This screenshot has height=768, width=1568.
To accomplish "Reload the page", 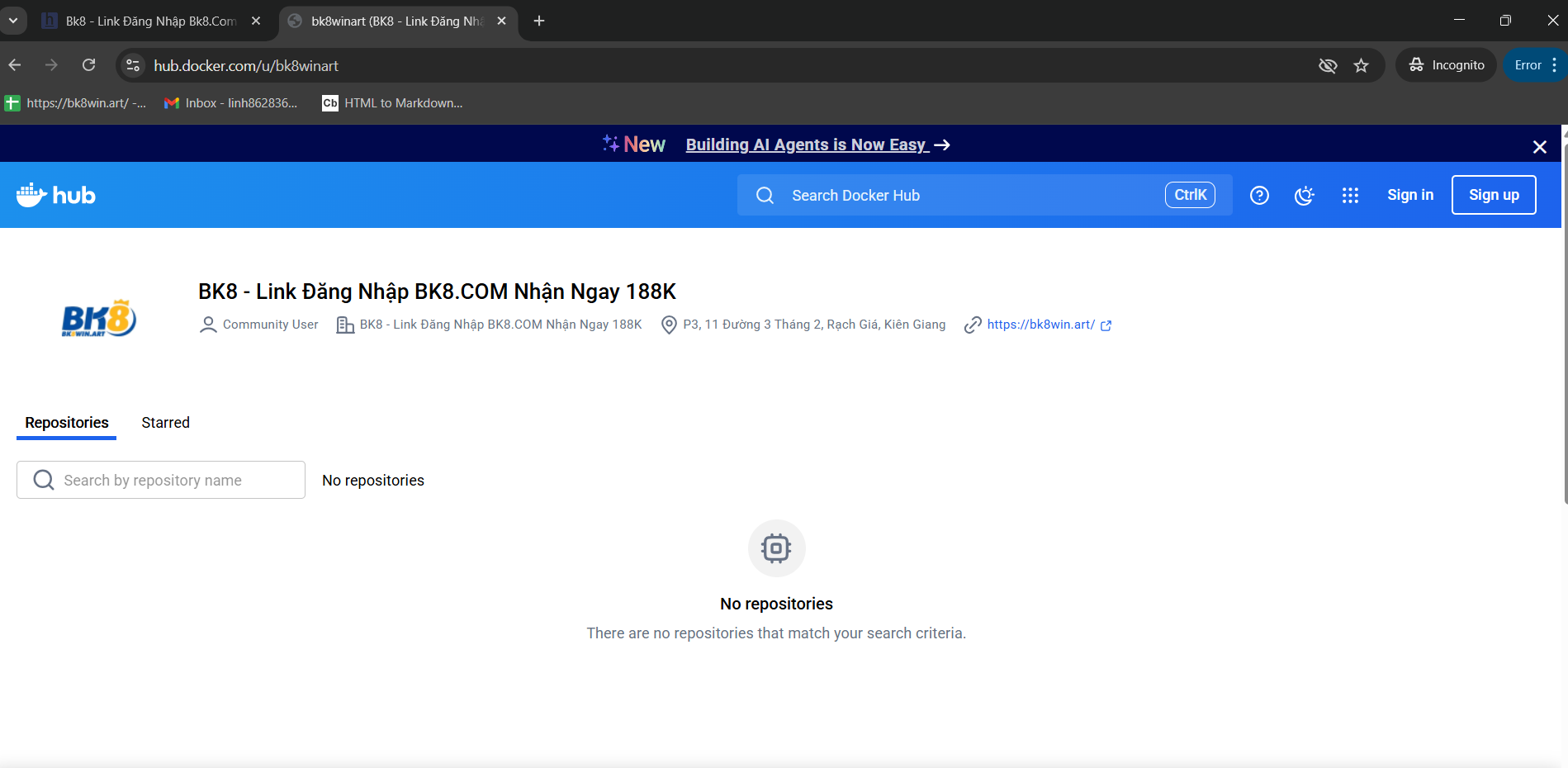I will point(89,65).
